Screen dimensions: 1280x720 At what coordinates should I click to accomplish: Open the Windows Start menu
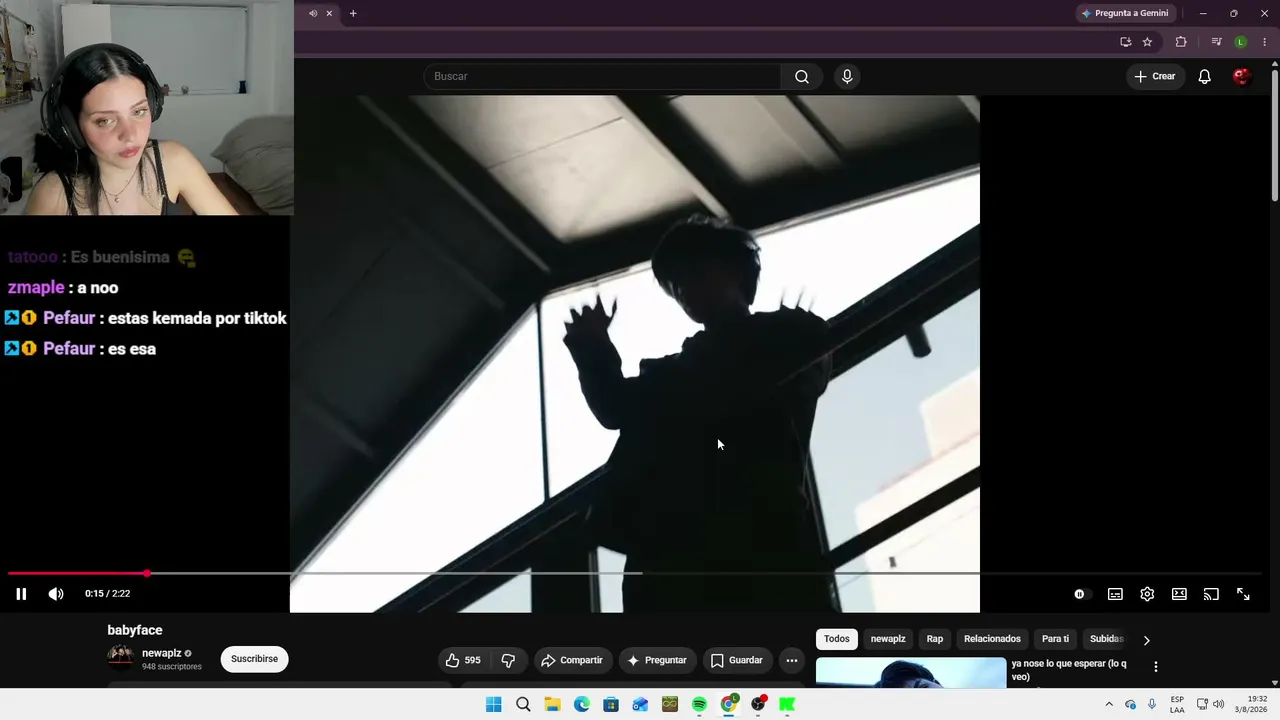[494, 704]
